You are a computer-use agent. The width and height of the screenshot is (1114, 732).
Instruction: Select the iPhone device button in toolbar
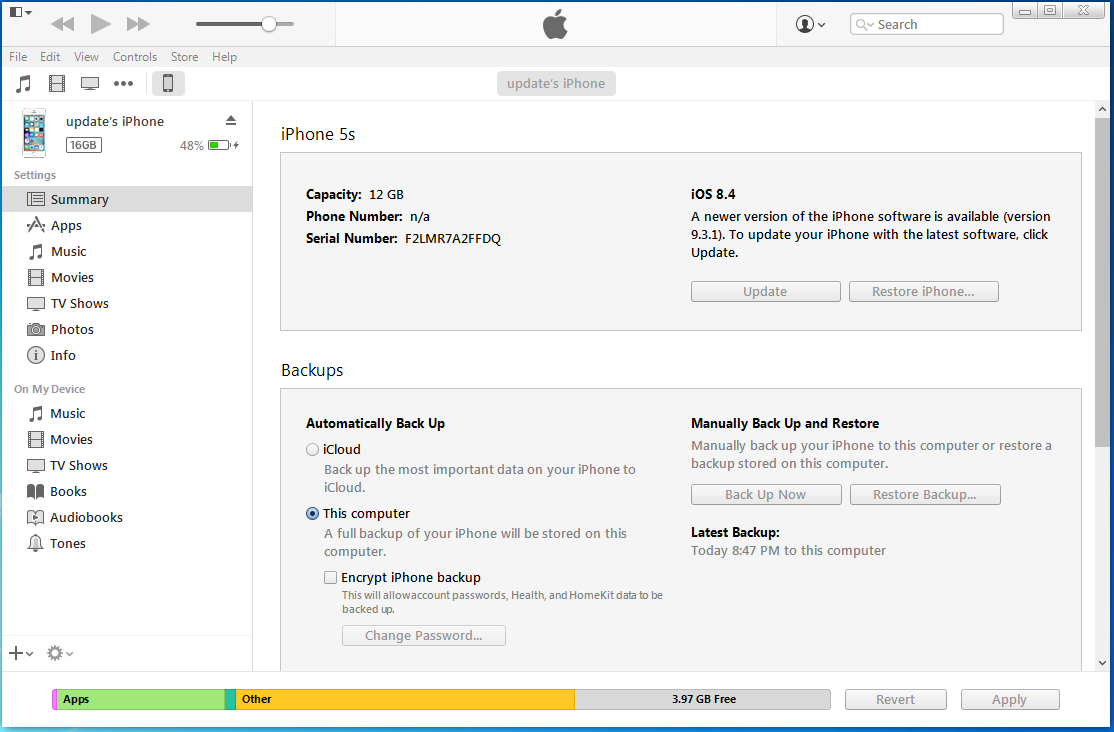pos(168,83)
